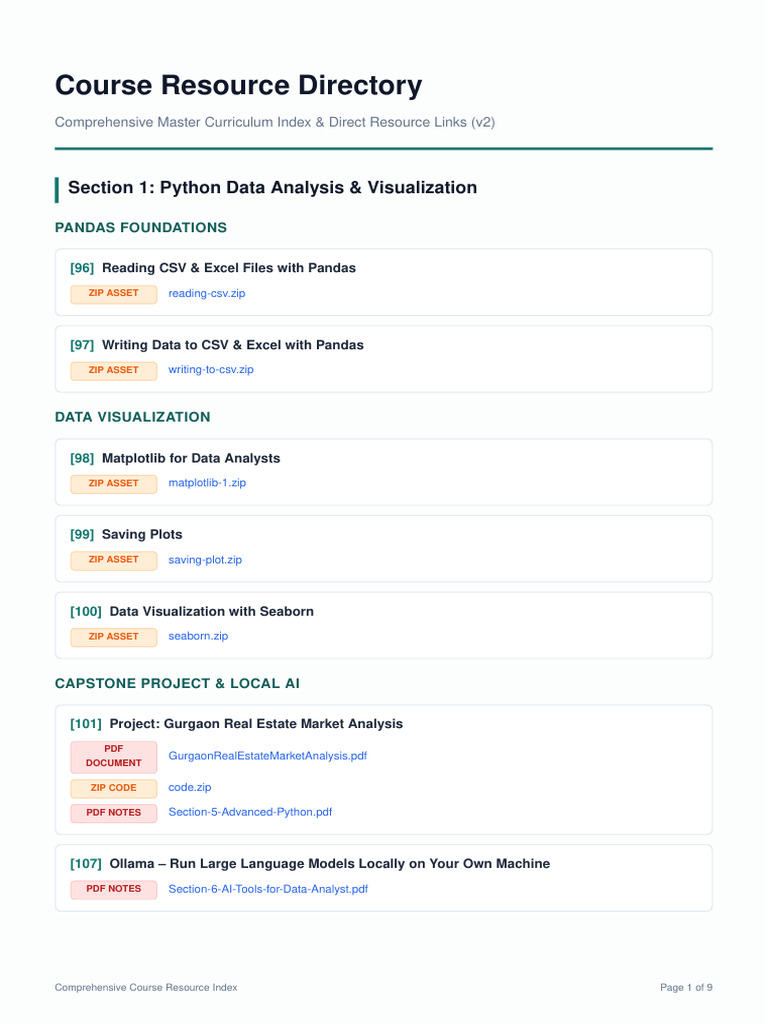This screenshot has height=1024, width=768.
Task: Click the ZIP ASSET badge under lesson 96
Action: click(114, 294)
